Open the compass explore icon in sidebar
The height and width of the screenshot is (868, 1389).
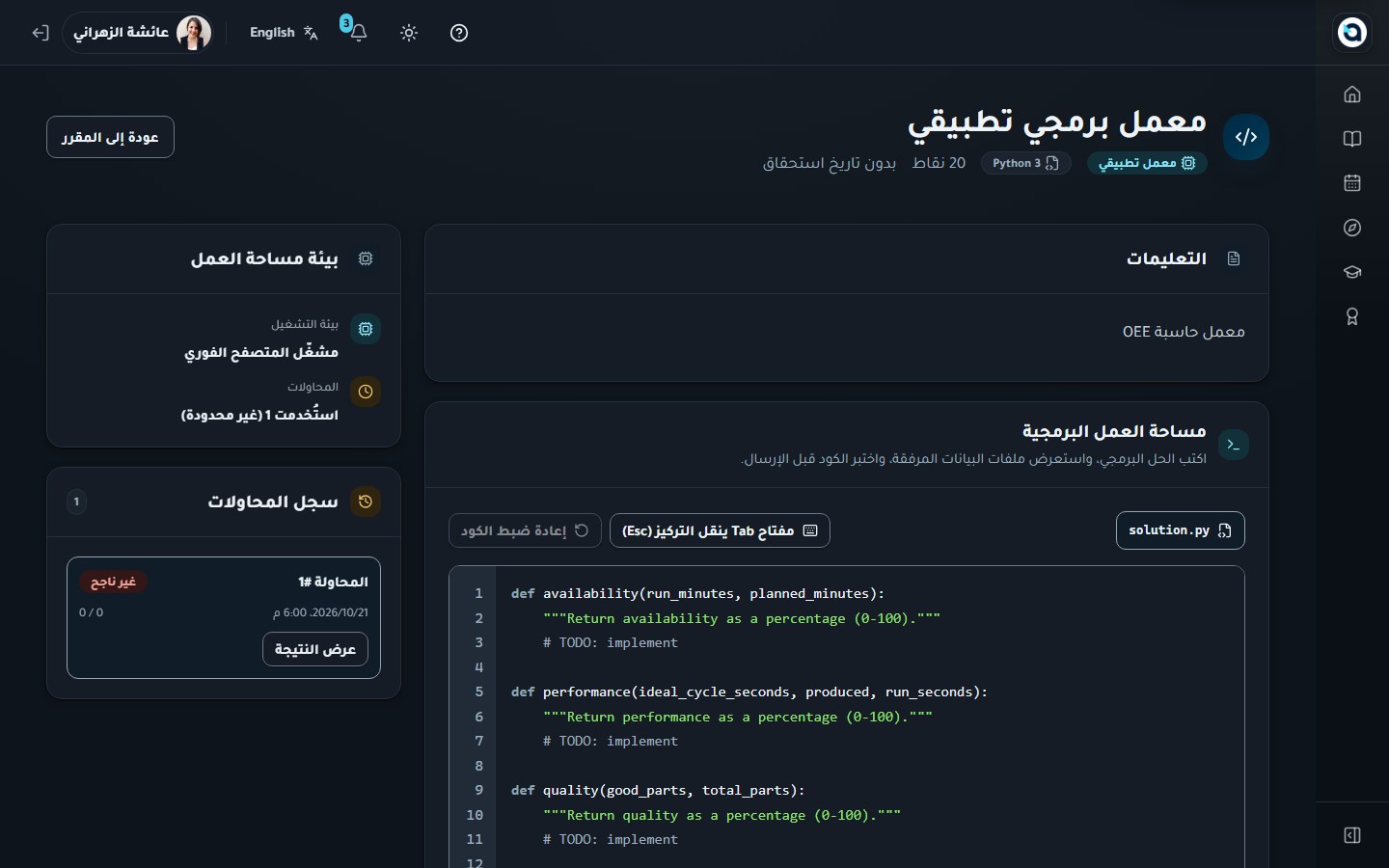click(x=1352, y=228)
